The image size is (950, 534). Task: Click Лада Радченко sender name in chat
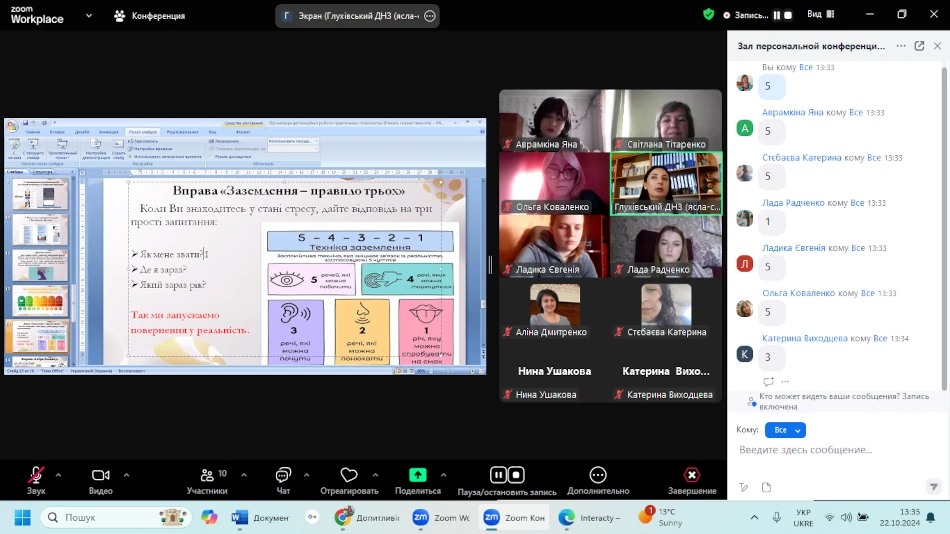(793, 202)
